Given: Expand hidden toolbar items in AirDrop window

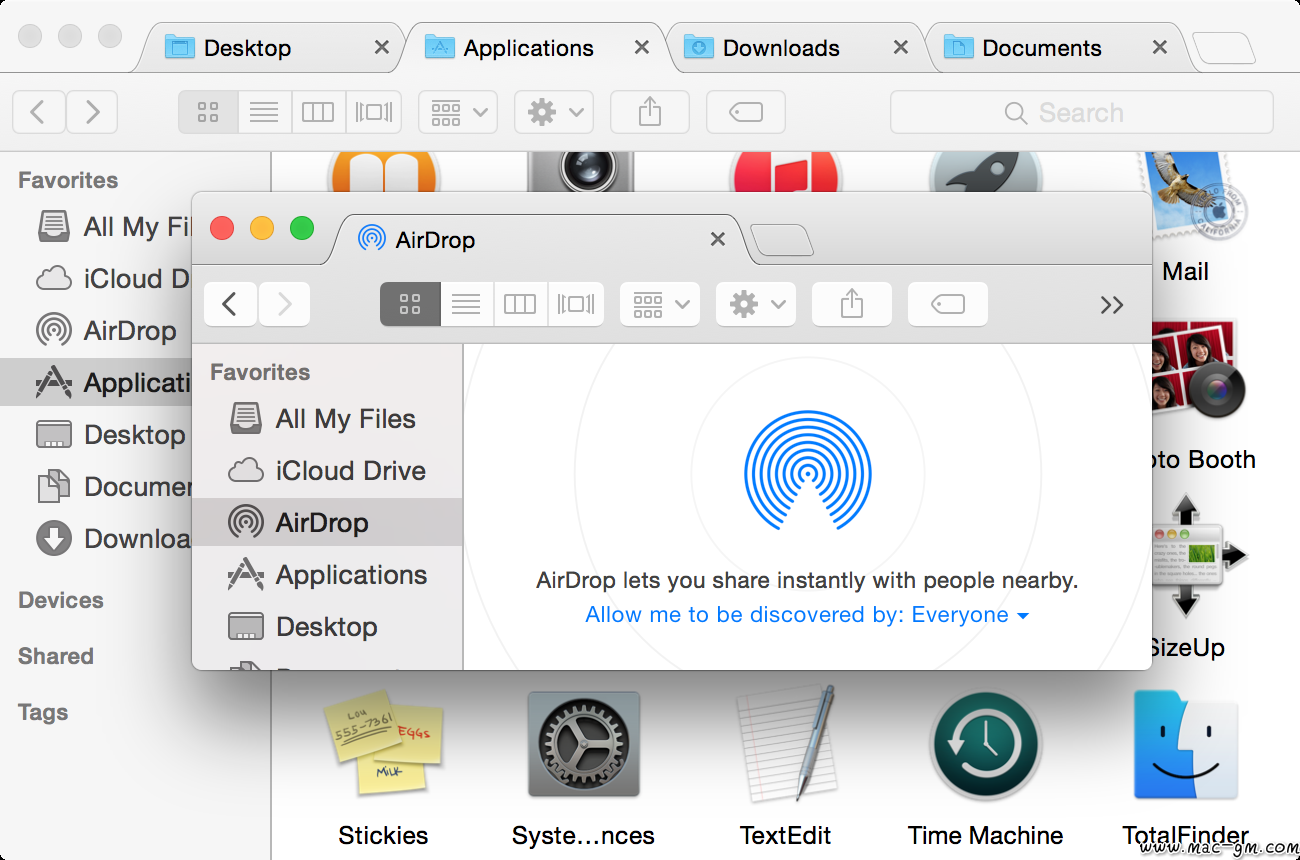Looking at the screenshot, I should tap(1112, 305).
